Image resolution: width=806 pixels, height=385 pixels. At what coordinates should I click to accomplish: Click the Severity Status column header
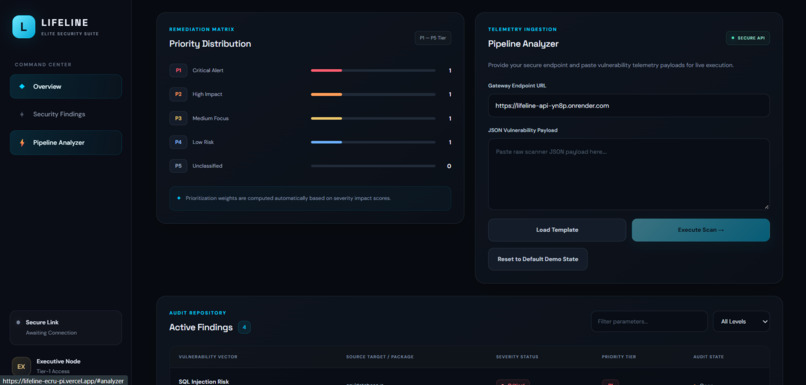tap(517, 357)
